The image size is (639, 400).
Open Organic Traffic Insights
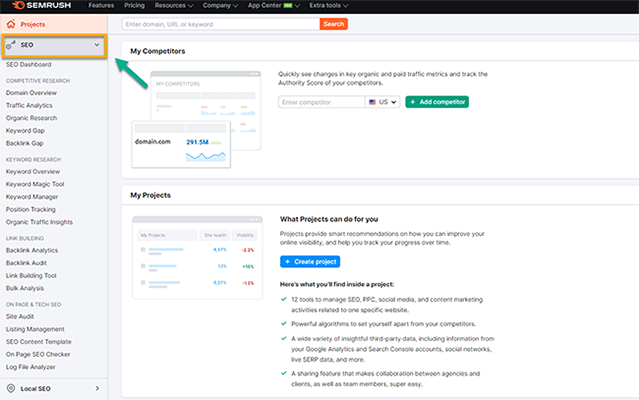coord(39,222)
